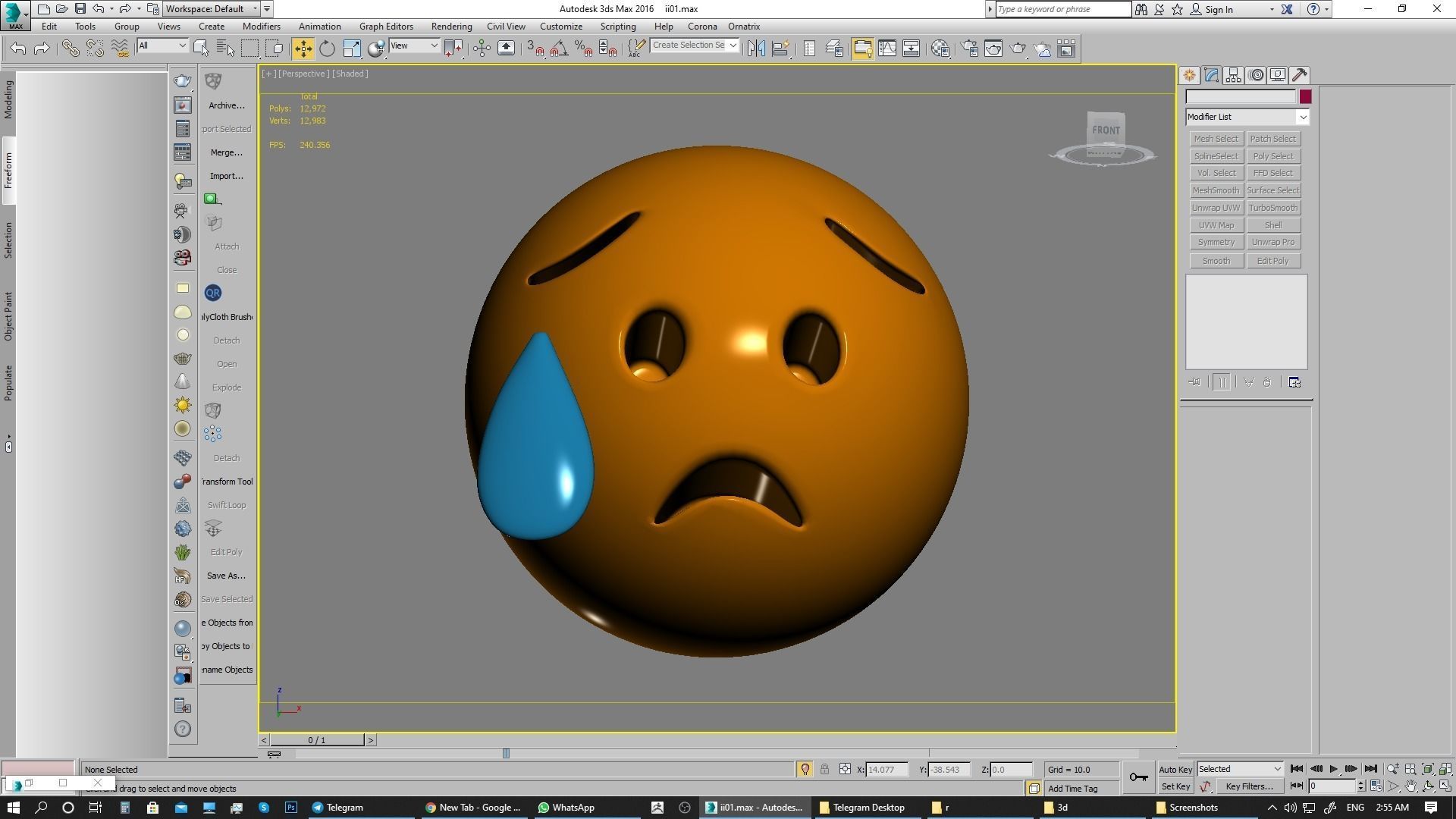Open the Modifiers menu
This screenshot has width=1456, height=819.
(x=261, y=27)
